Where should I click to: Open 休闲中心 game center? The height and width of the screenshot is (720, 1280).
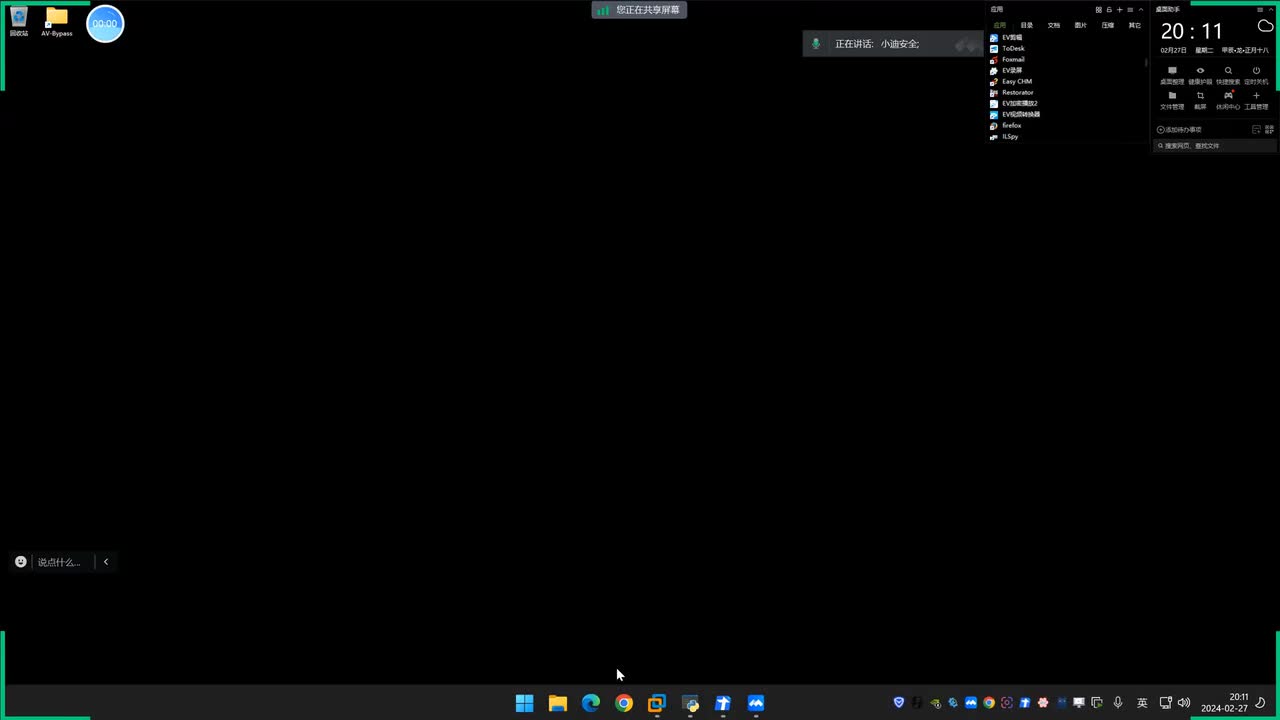click(x=1228, y=100)
